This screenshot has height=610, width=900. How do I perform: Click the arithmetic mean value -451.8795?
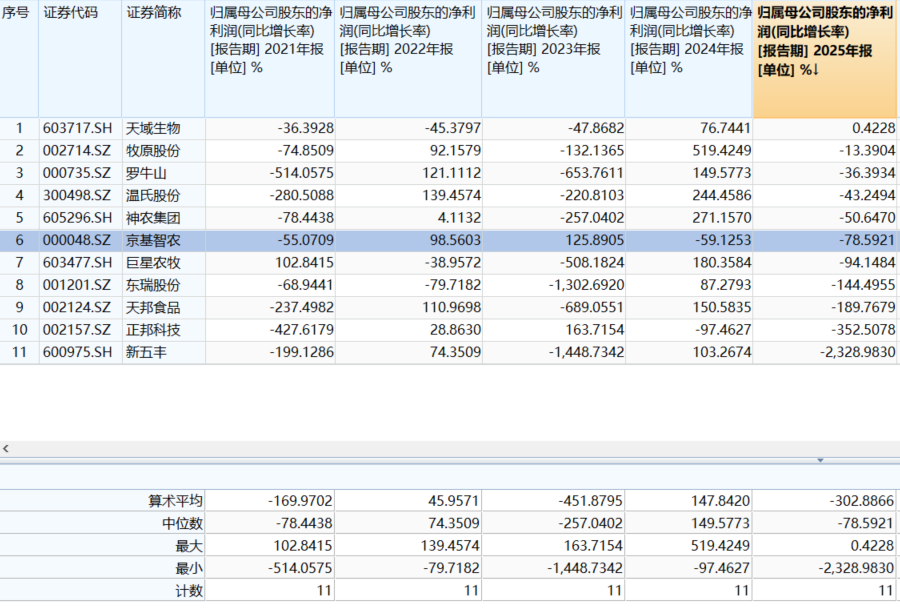(x=590, y=501)
